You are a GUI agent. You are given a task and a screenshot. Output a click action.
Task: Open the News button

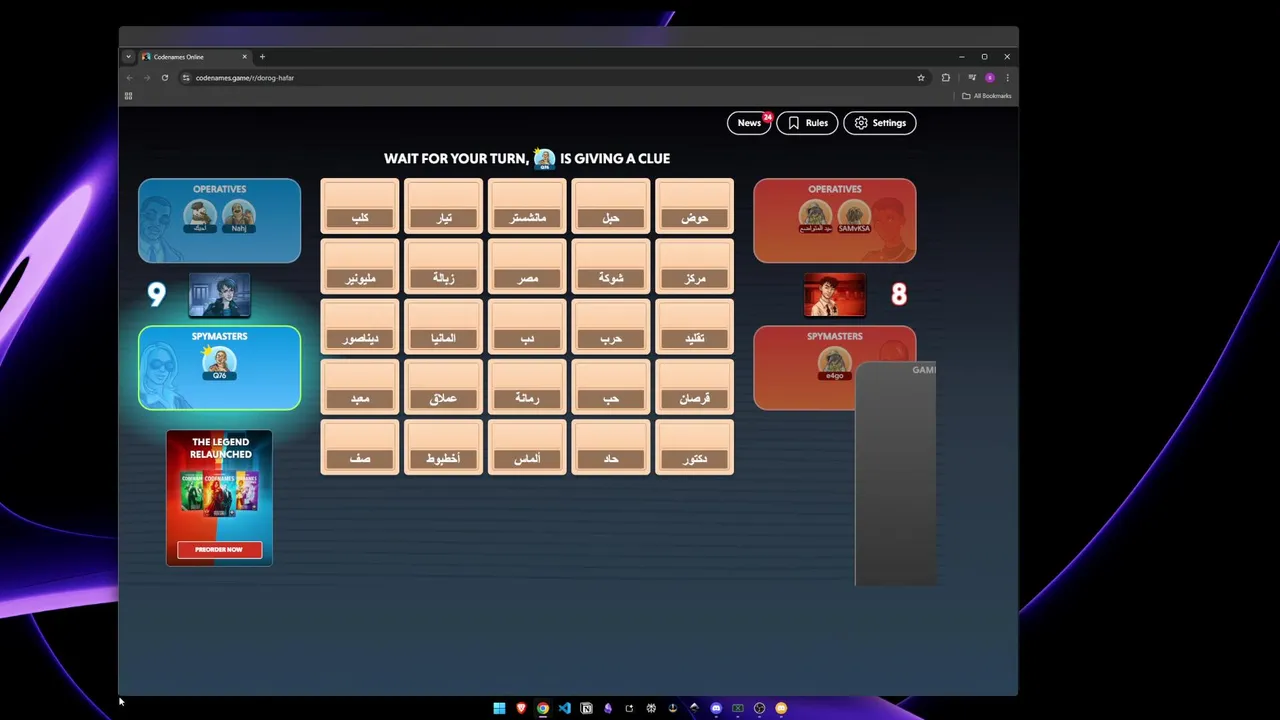[x=749, y=123]
